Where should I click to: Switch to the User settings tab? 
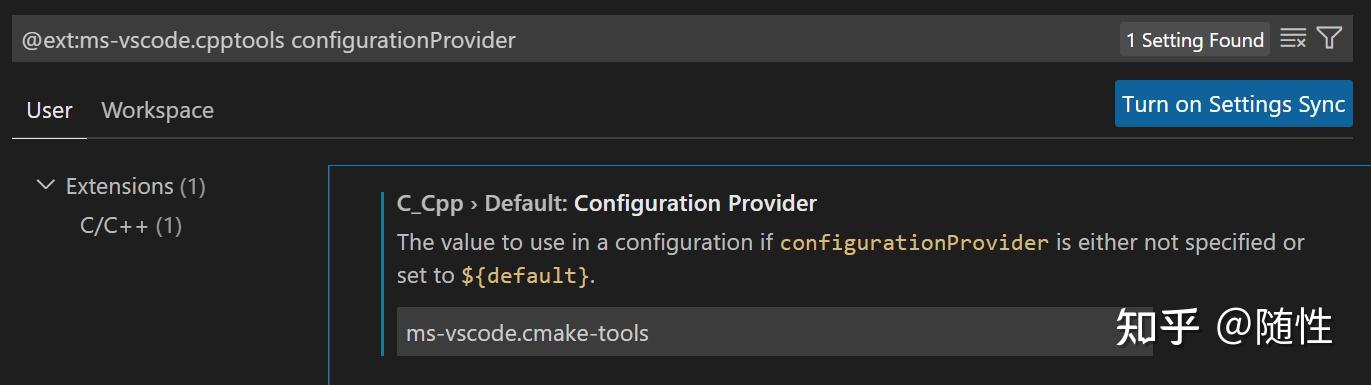[x=49, y=110]
